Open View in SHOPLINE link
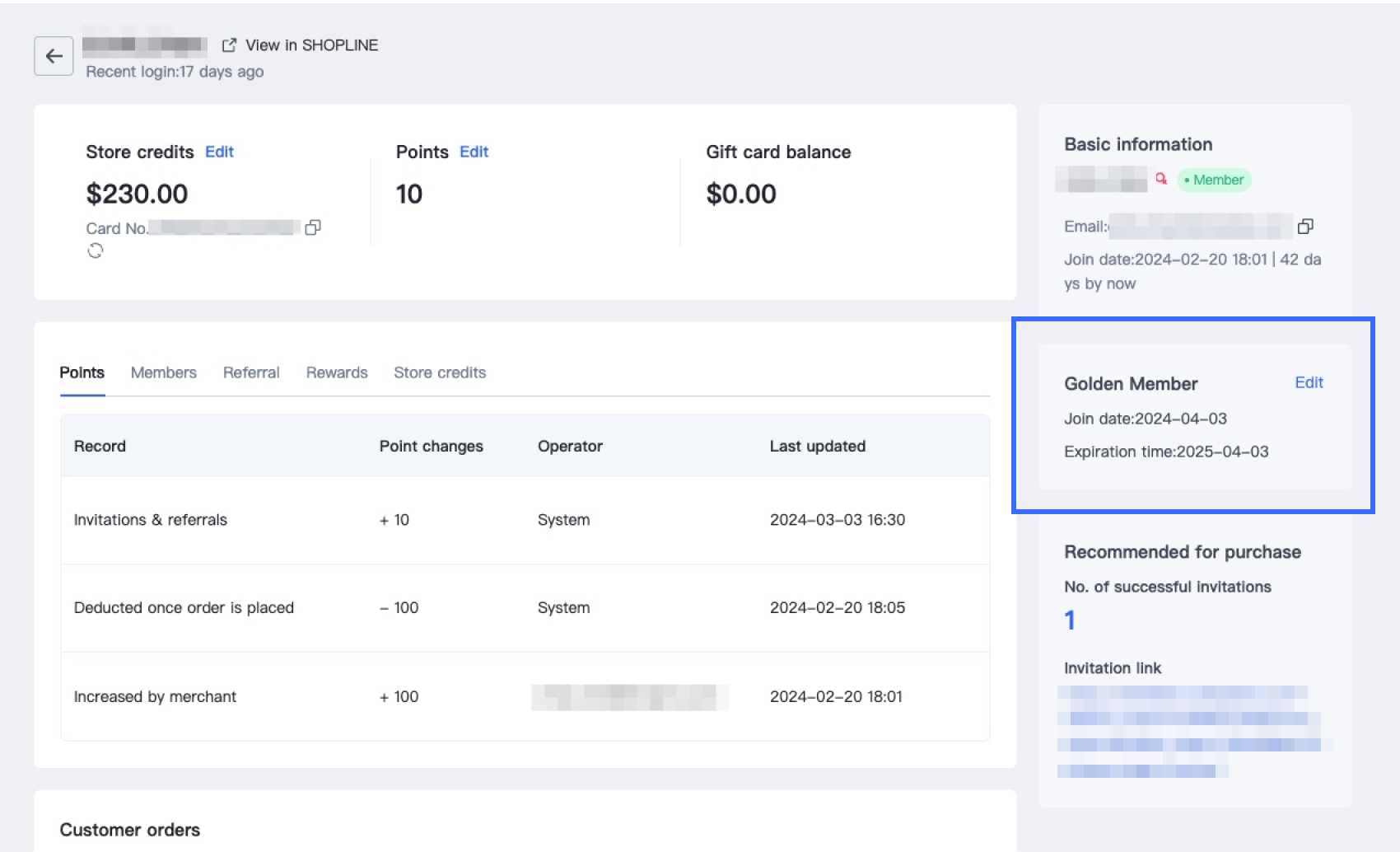Image resolution: width=1400 pixels, height=852 pixels. tap(311, 45)
